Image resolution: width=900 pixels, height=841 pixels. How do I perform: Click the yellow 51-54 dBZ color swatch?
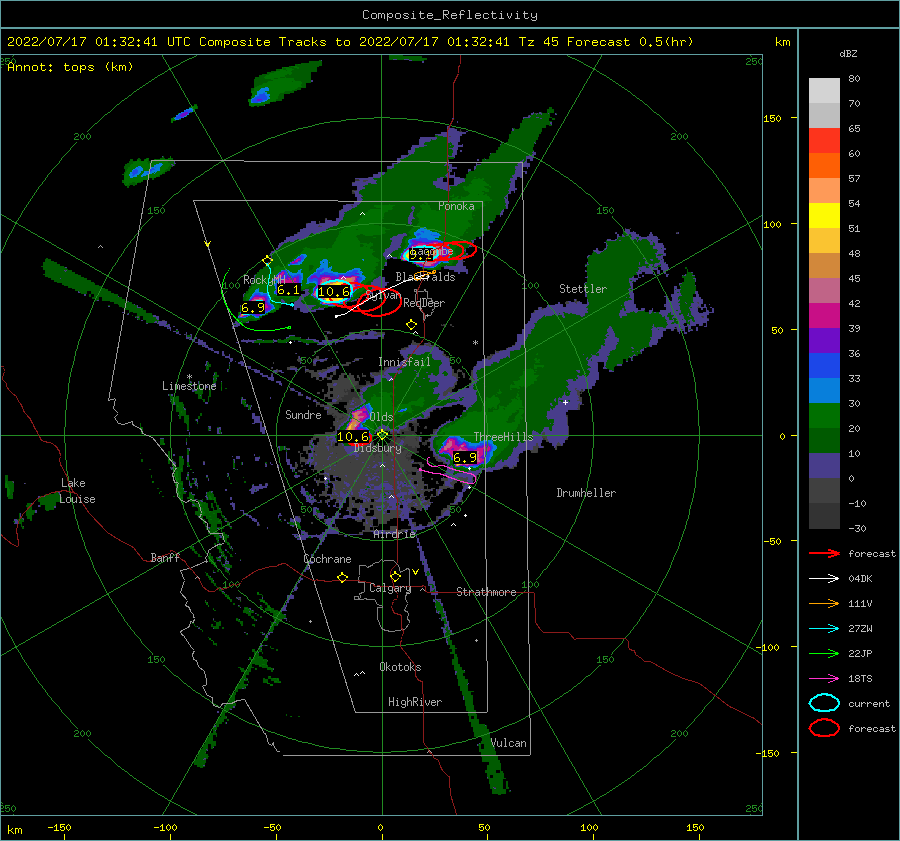(x=824, y=215)
